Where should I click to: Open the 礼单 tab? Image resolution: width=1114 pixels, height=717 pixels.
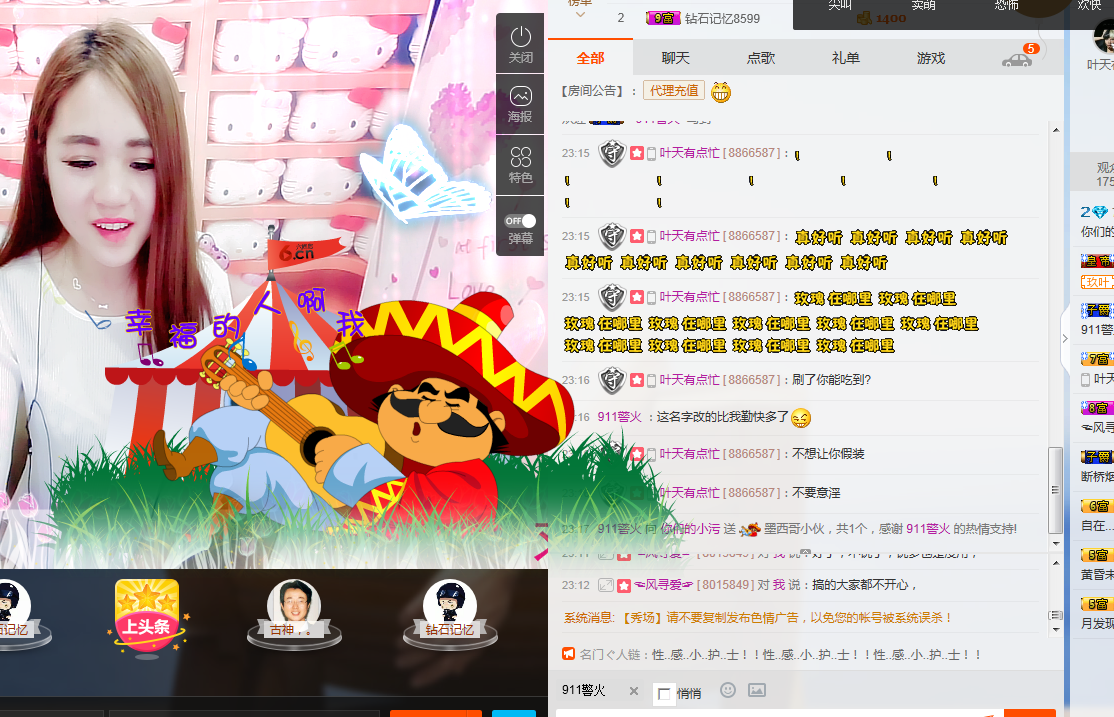846,58
